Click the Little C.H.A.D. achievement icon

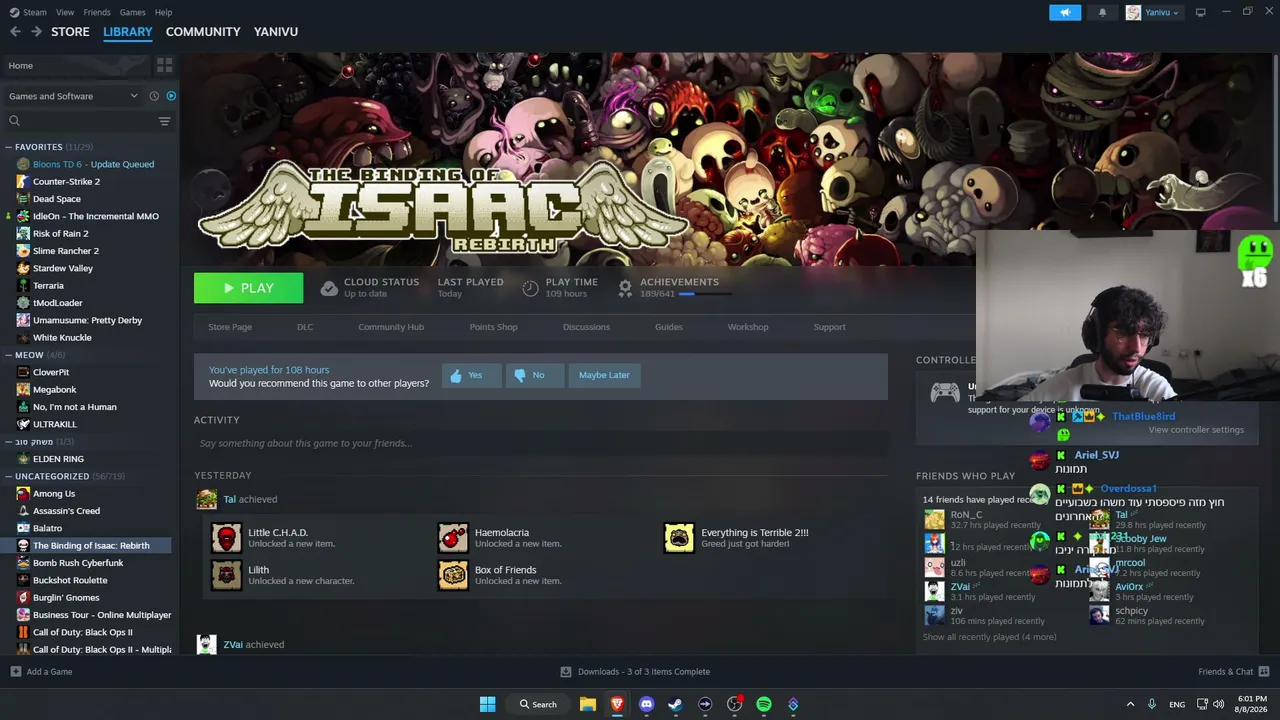coord(226,538)
